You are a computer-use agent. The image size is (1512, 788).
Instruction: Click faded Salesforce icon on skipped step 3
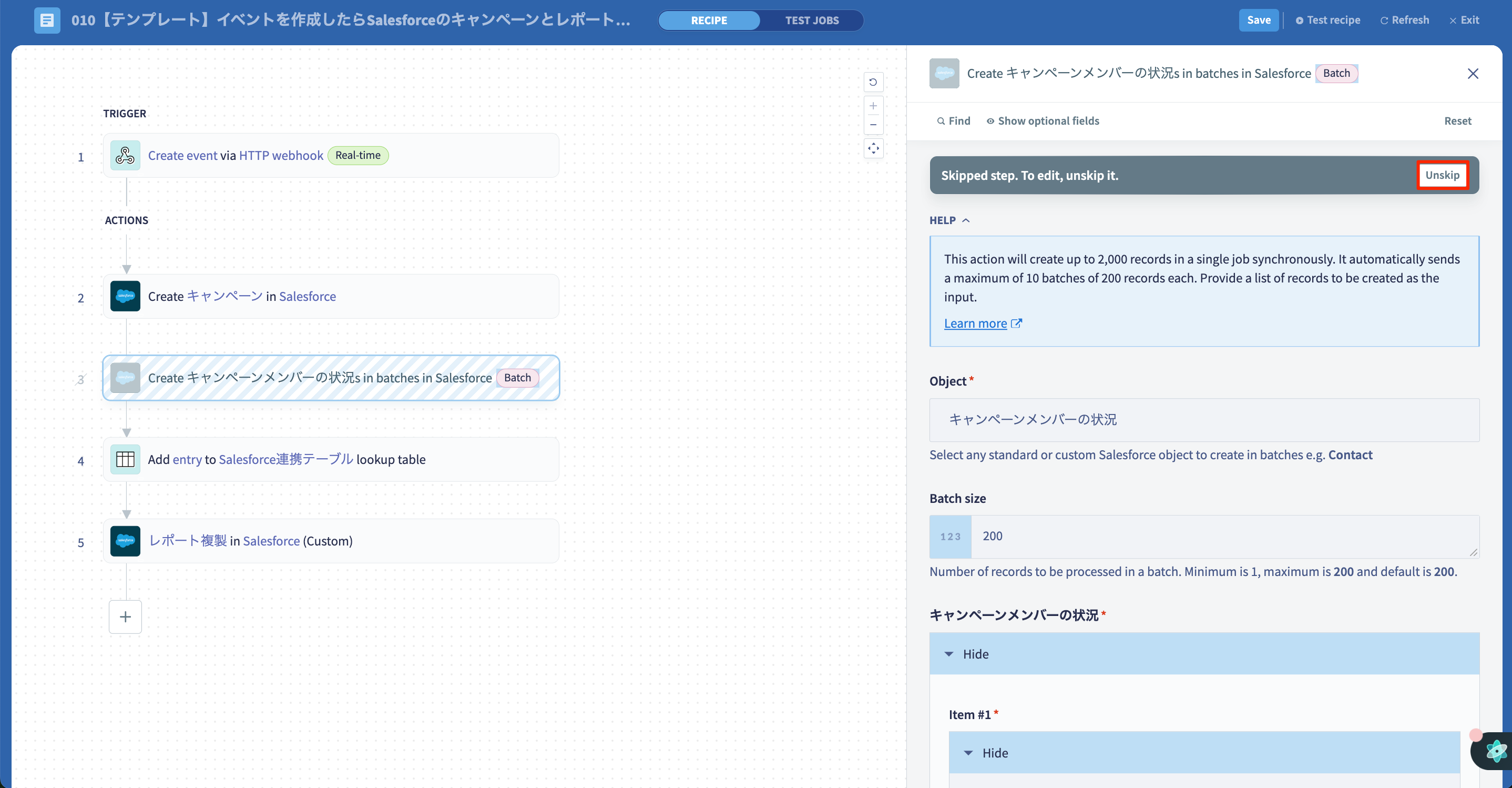pos(125,378)
